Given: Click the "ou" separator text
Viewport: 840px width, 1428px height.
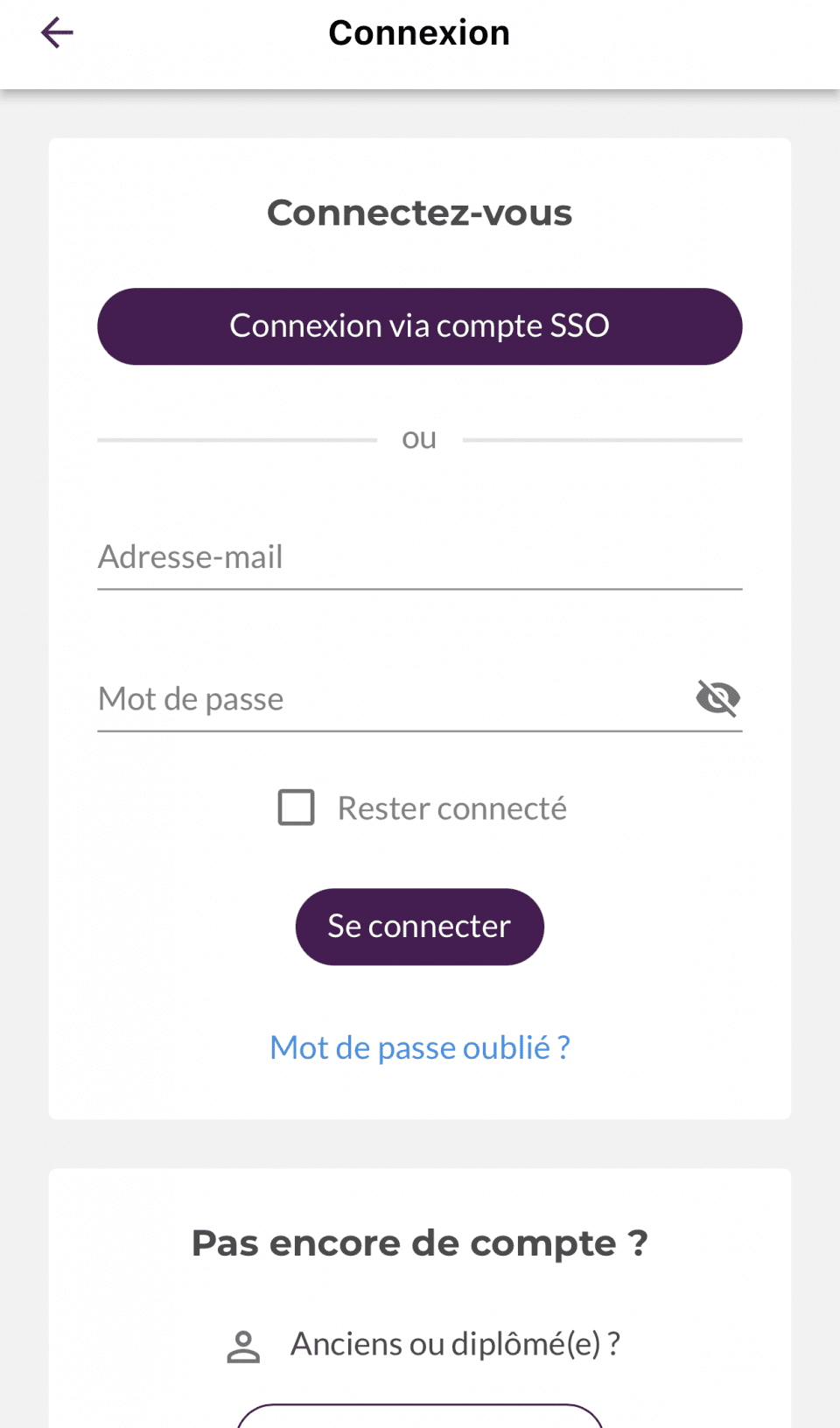Looking at the screenshot, I should [419, 438].
